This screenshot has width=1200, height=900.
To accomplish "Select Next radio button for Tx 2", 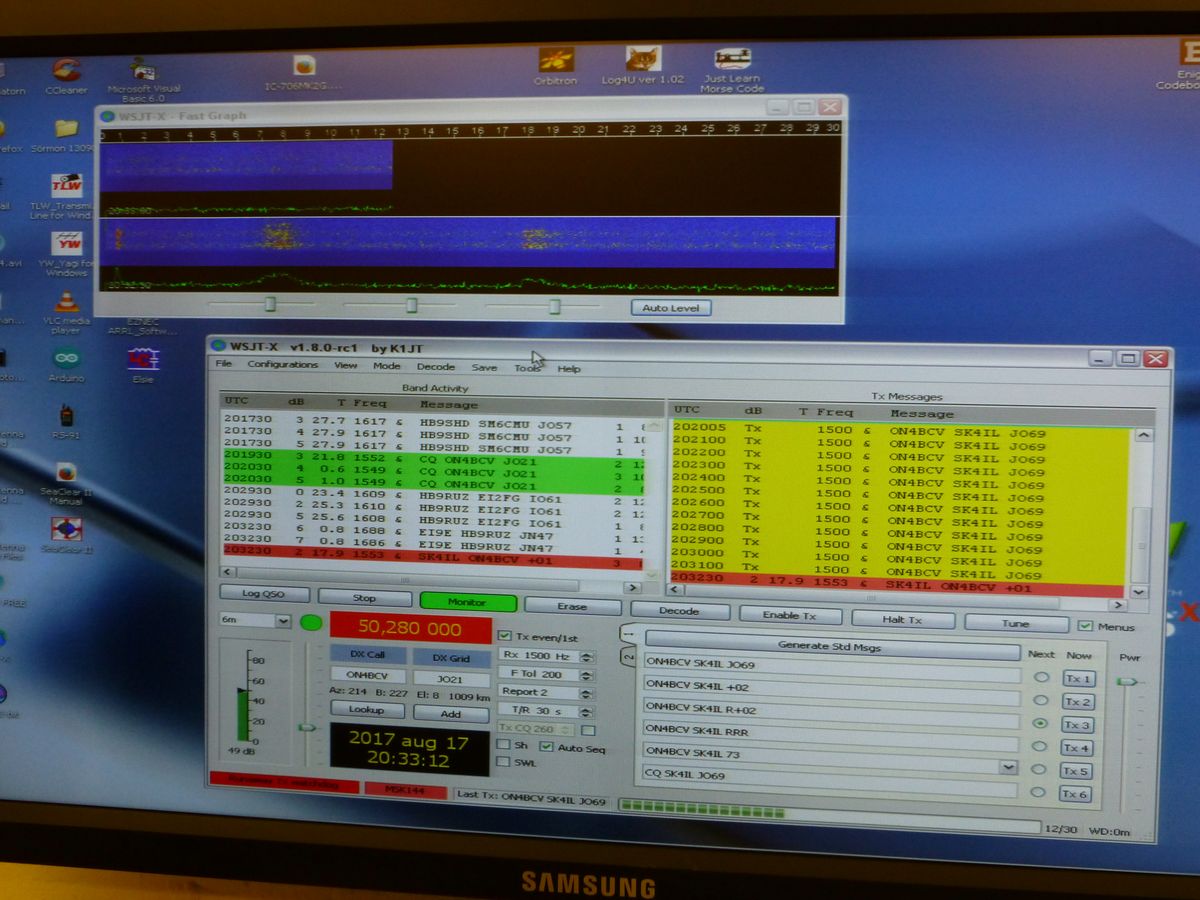I will tap(1041, 700).
